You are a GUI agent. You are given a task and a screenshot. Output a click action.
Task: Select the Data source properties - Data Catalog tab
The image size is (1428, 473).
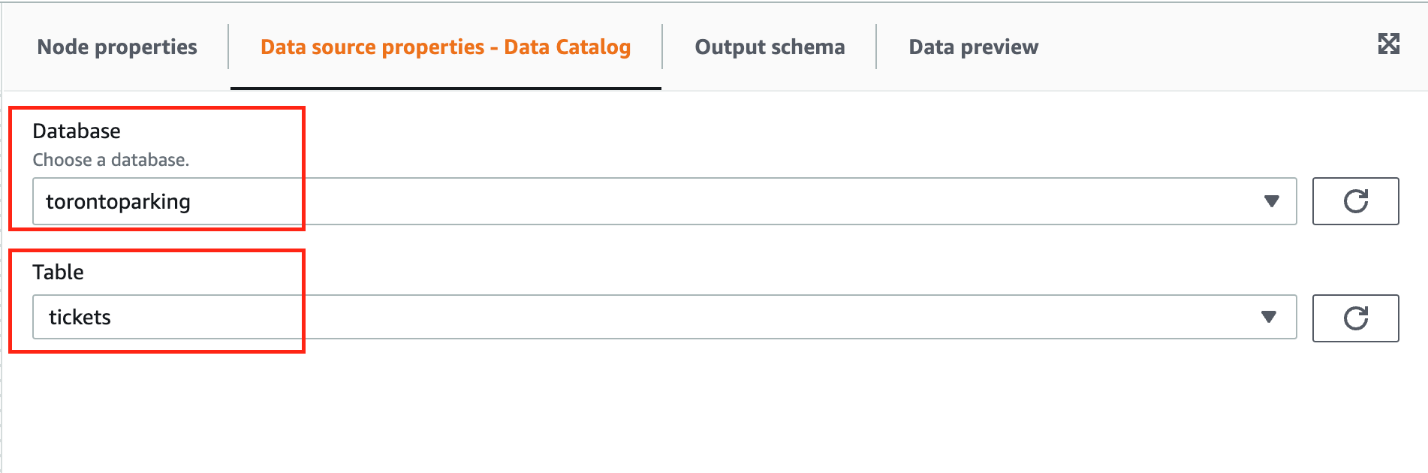(x=445, y=47)
